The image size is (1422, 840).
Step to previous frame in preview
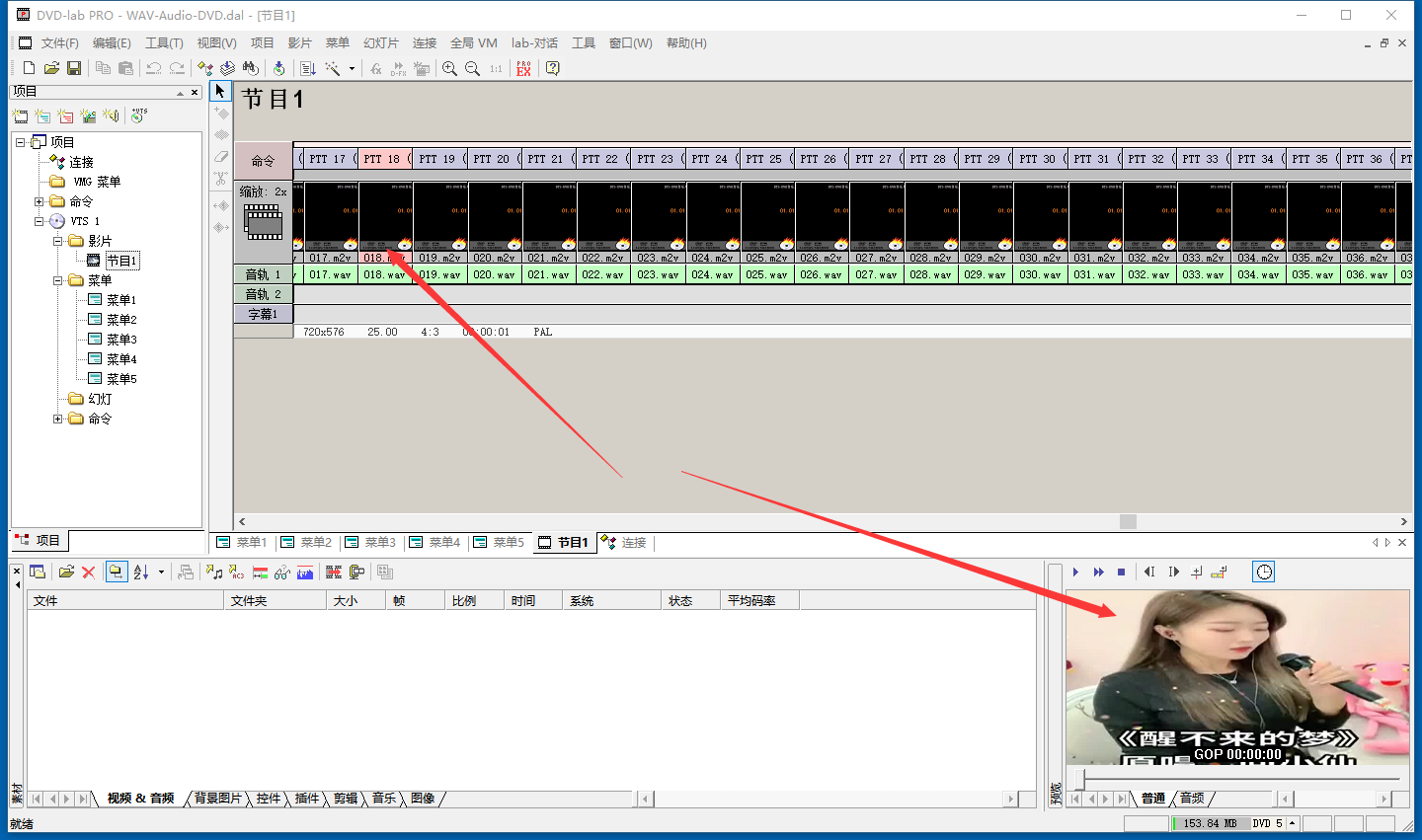pyautogui.click(x=1149, y=572)
